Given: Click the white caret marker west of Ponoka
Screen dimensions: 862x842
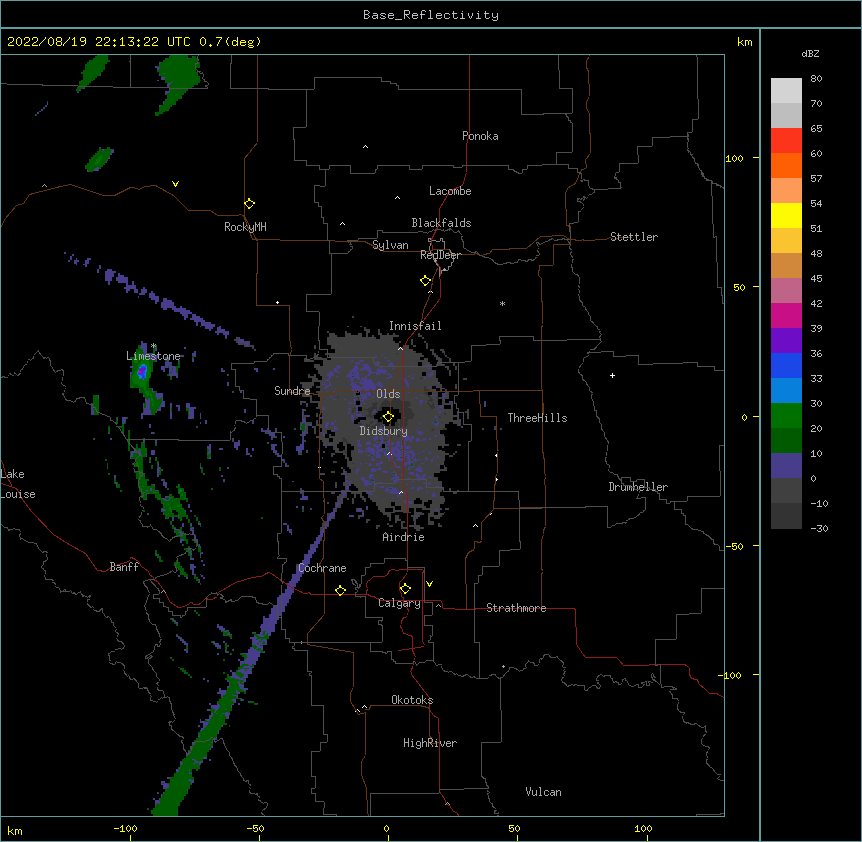Looking at the screenshot, I should tap(365, 147).
